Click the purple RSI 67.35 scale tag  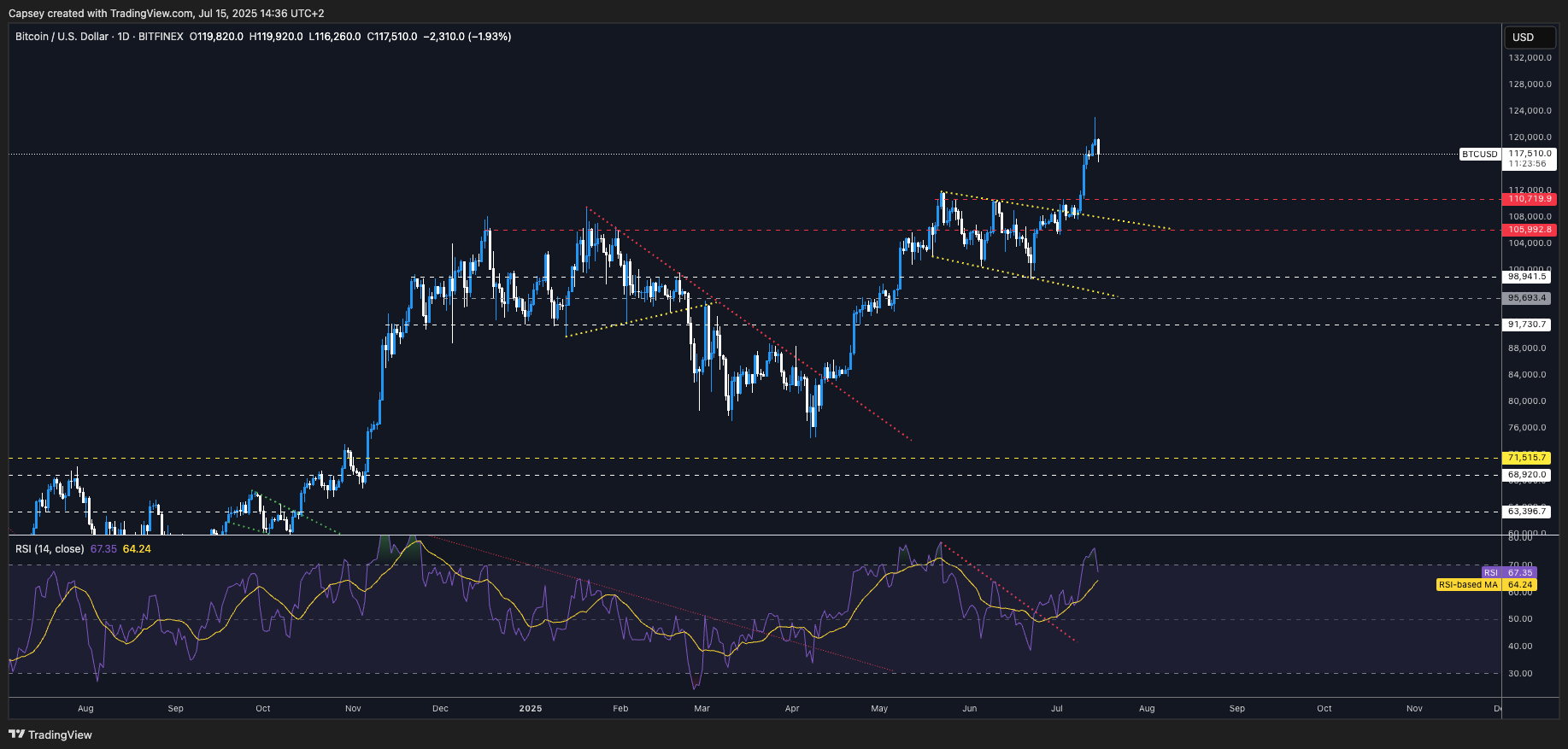(1509, 572)
